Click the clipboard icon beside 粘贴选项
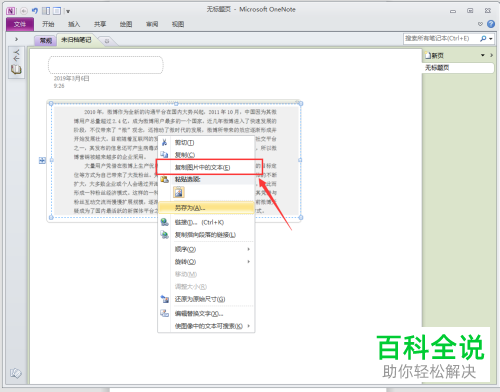Screen dimensions: 500x392 tap(164, 179)
